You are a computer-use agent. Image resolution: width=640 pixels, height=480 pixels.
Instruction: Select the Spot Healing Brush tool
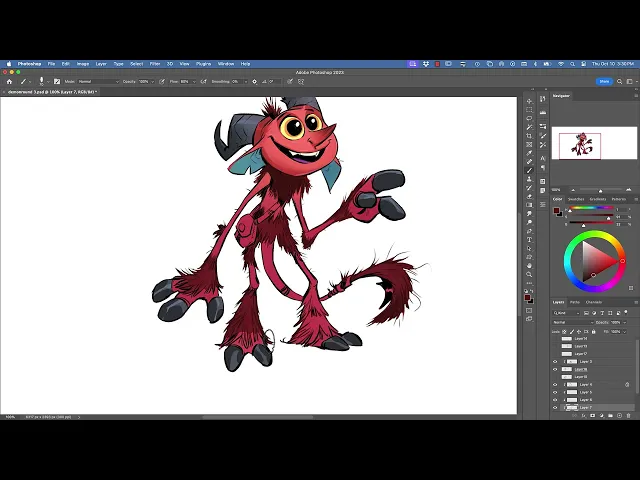(x=529, y=162)
